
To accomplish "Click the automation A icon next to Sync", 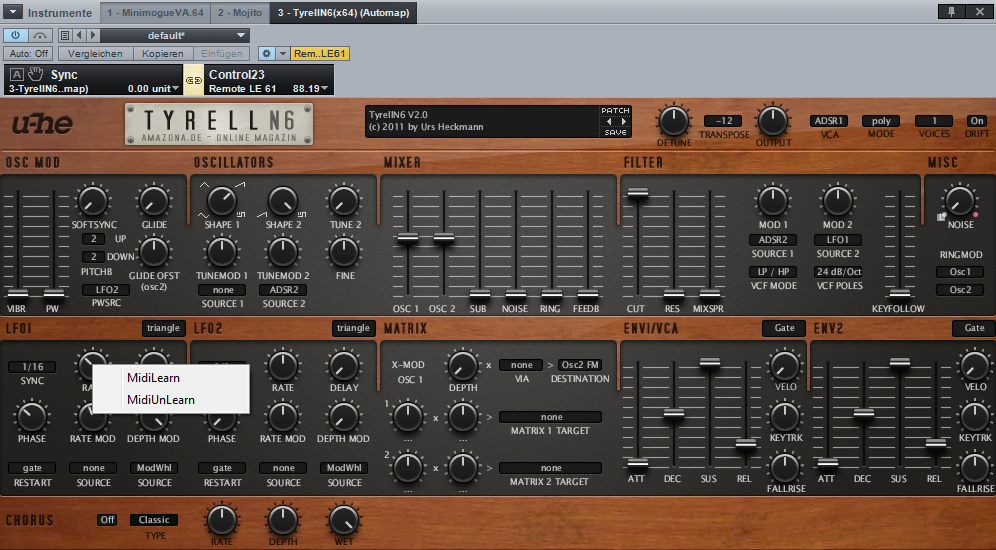I will pos(17,74).
